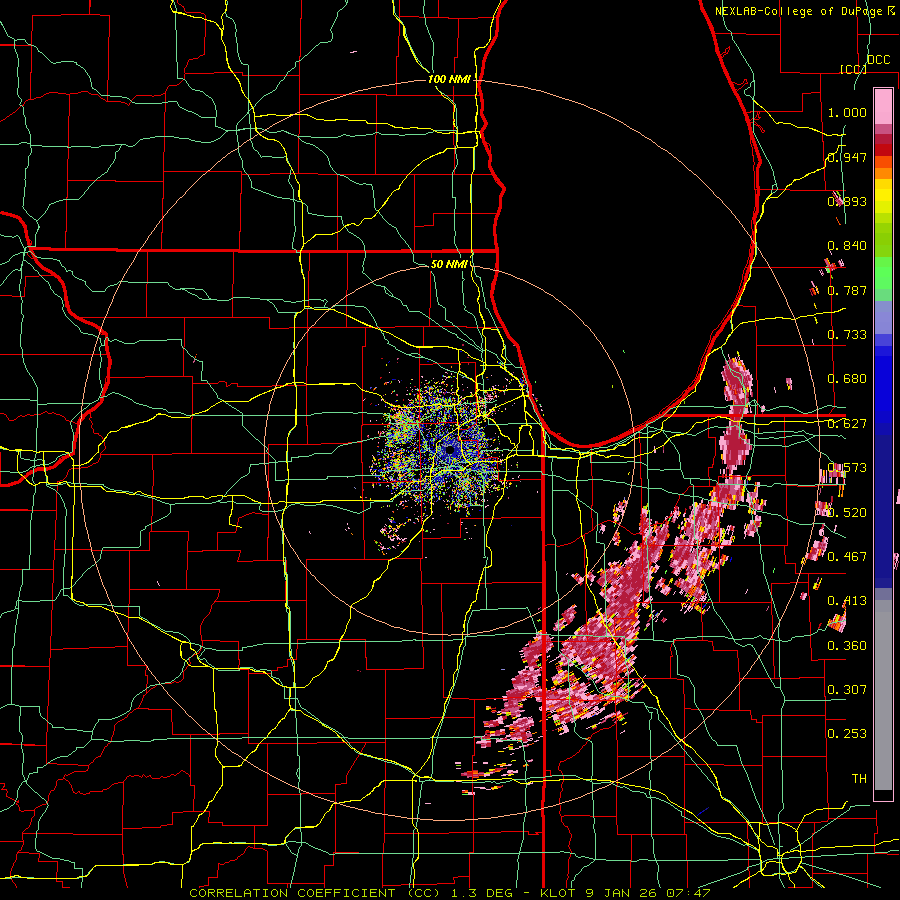Click the "50 NMI" range ring label
The image size is (900, 900).
(449, 264)
